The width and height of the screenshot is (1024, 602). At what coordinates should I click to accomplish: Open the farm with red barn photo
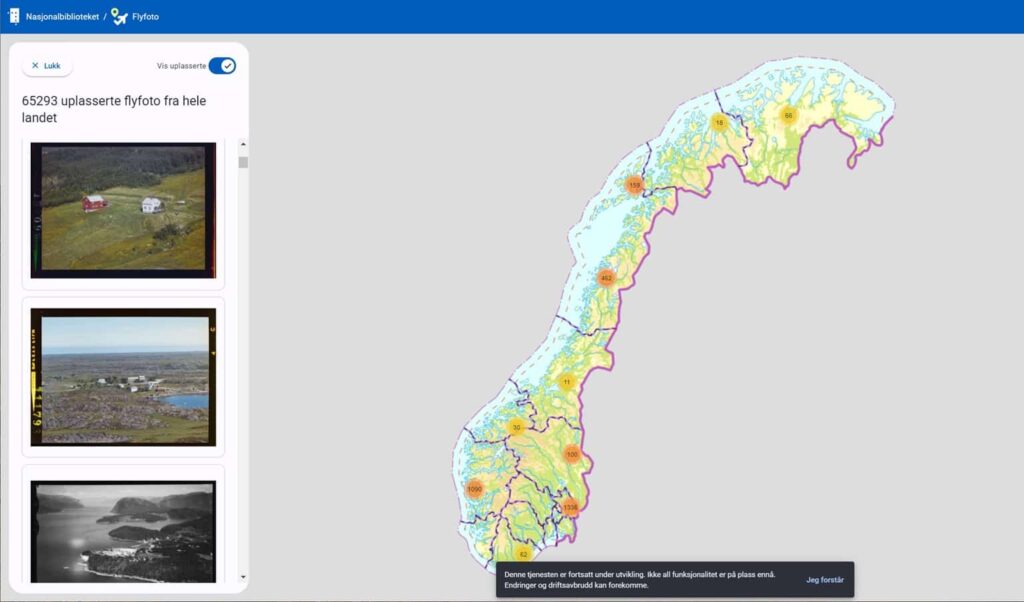click(123, 210)
